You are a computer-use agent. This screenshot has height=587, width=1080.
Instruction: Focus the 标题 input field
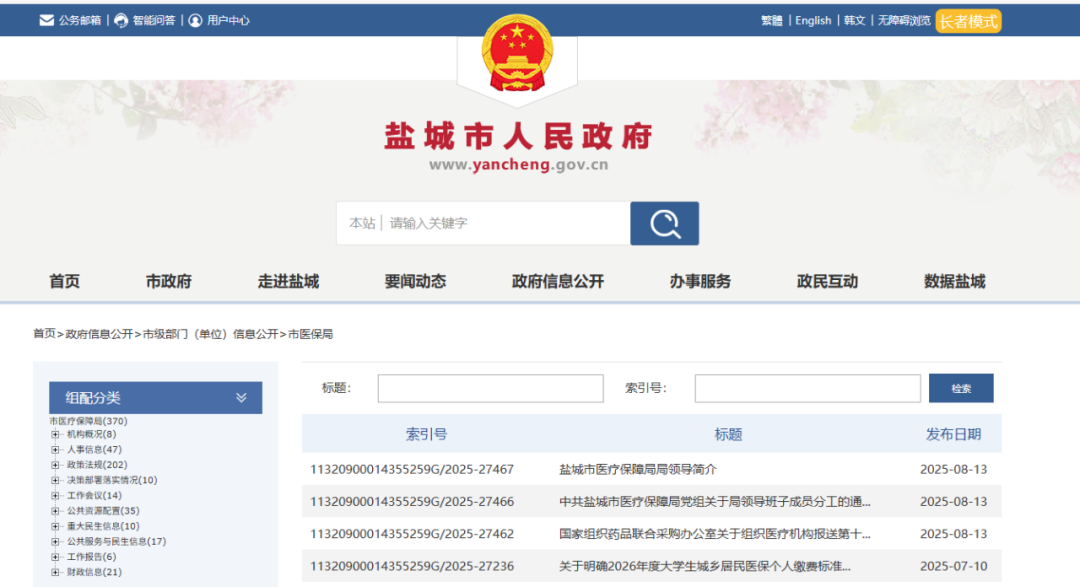click(x=490, y=388)
